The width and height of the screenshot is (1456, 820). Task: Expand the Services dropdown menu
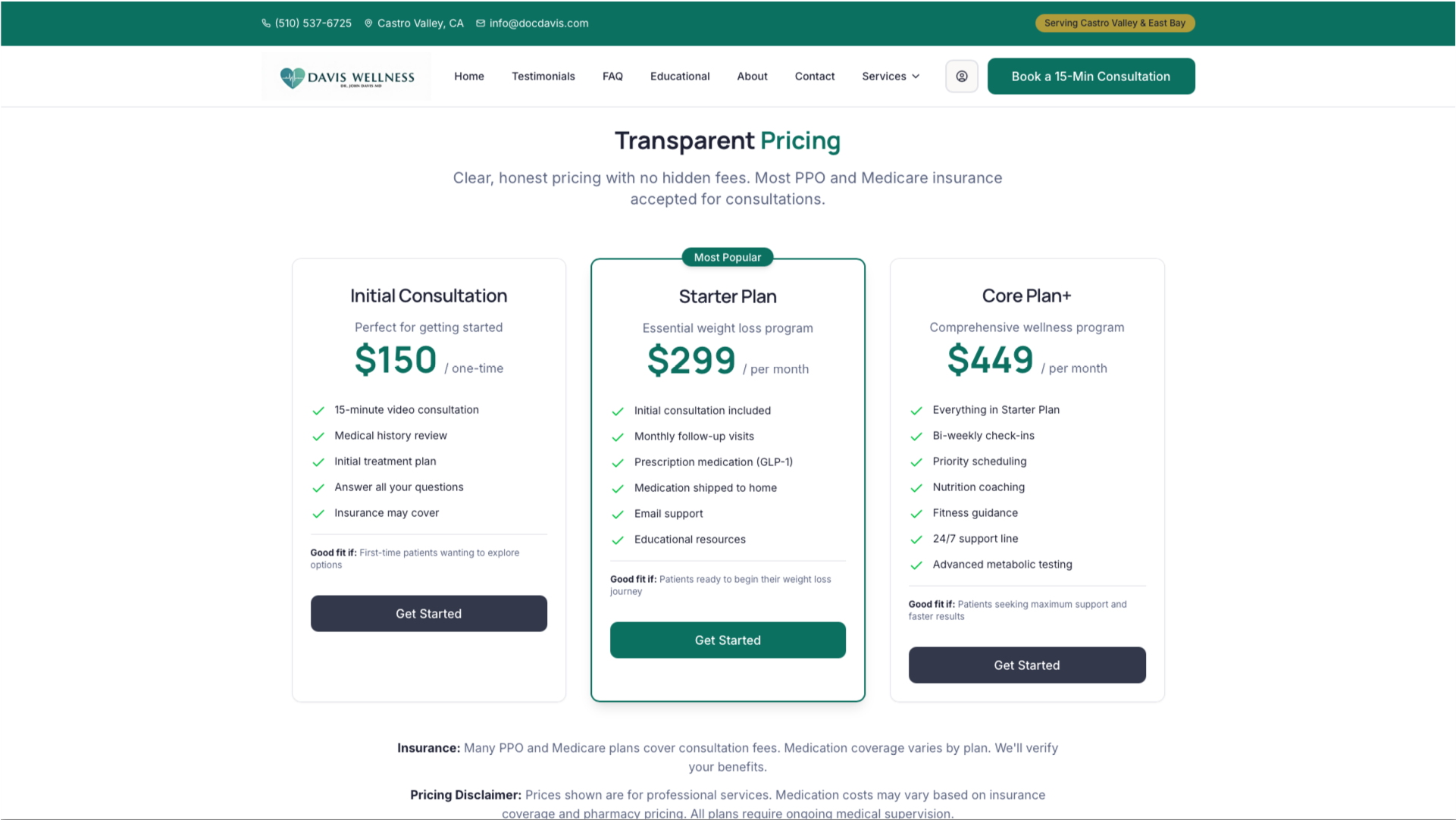pyautogui.click(x=891, y=77)
